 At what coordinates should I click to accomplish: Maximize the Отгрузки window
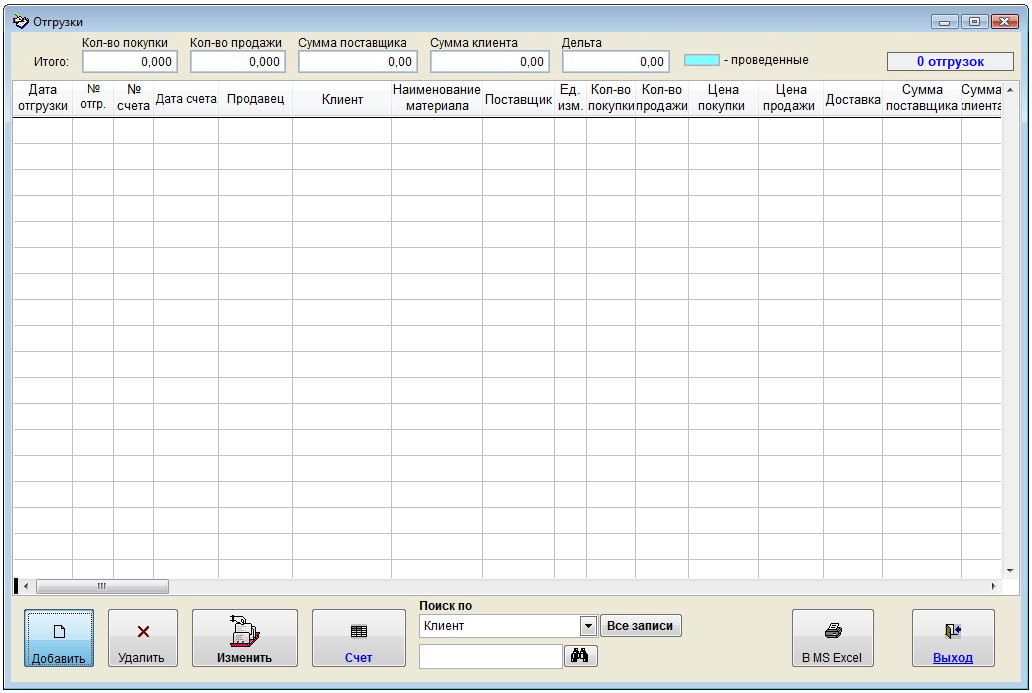coord(975,22)
